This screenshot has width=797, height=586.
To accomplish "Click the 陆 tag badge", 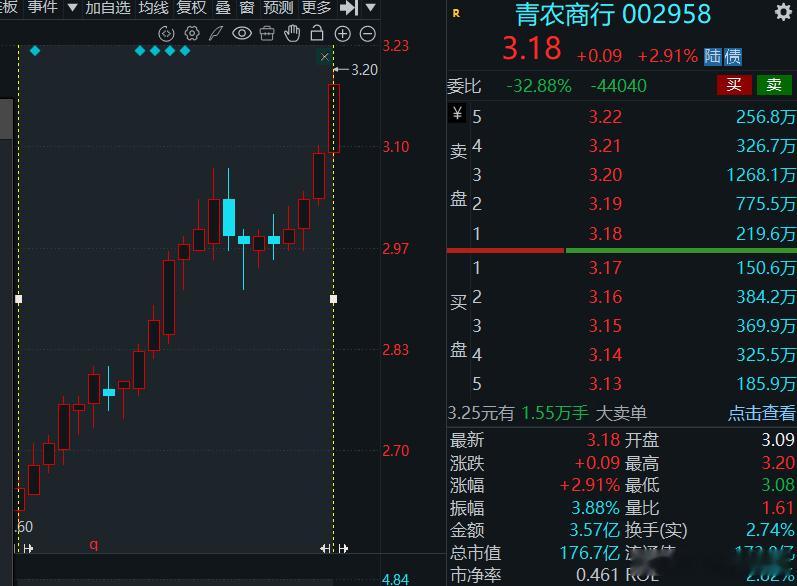I will [x=713, y=56].
